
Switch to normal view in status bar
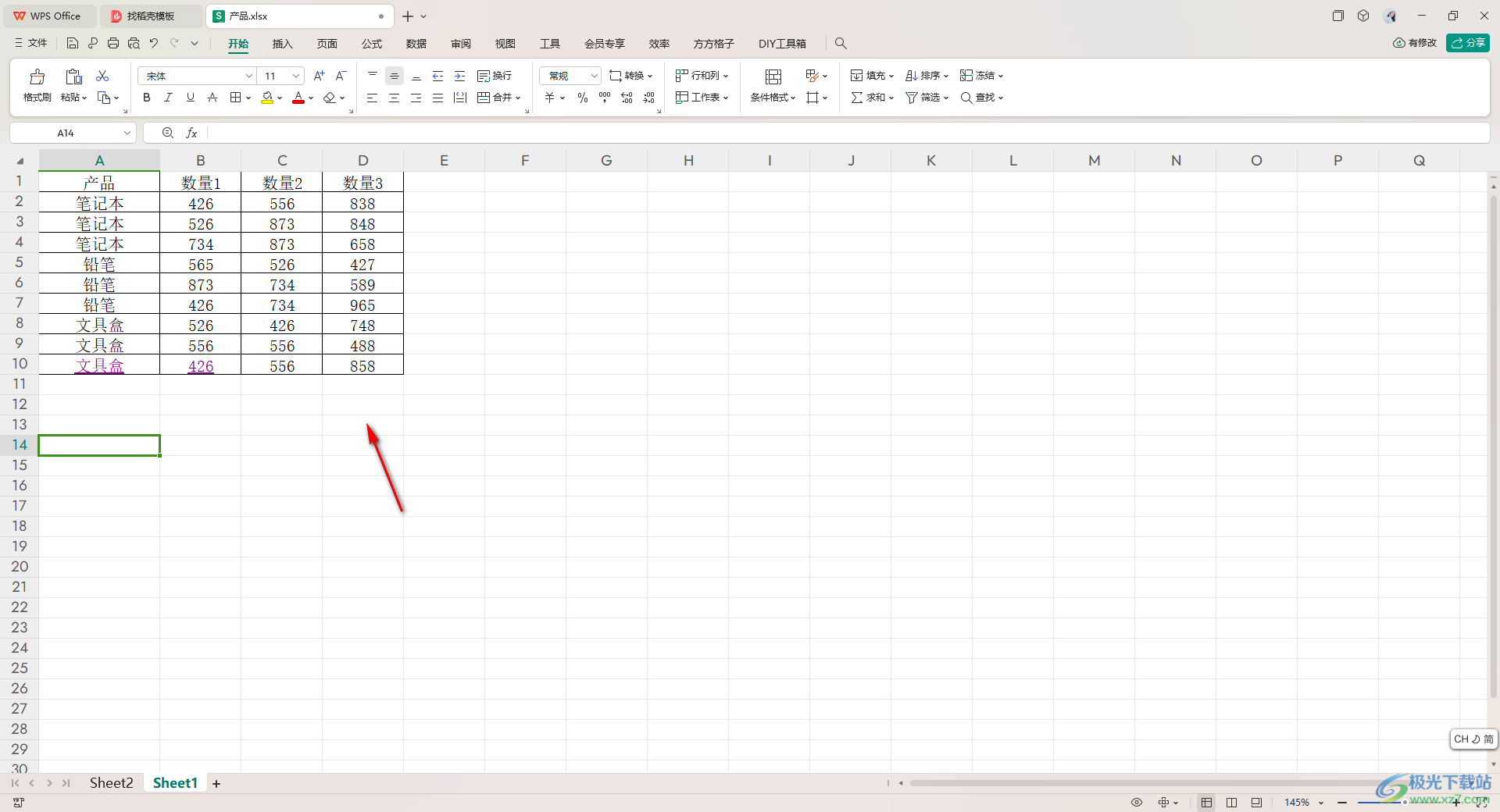[1207, 803]
